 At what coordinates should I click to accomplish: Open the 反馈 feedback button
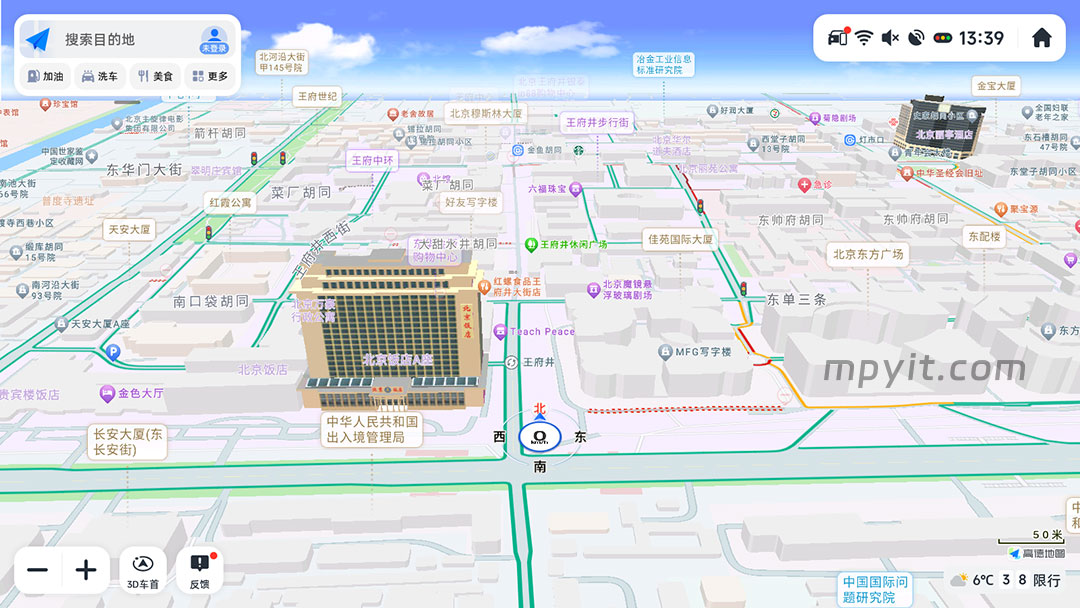[x=200, y=570]
